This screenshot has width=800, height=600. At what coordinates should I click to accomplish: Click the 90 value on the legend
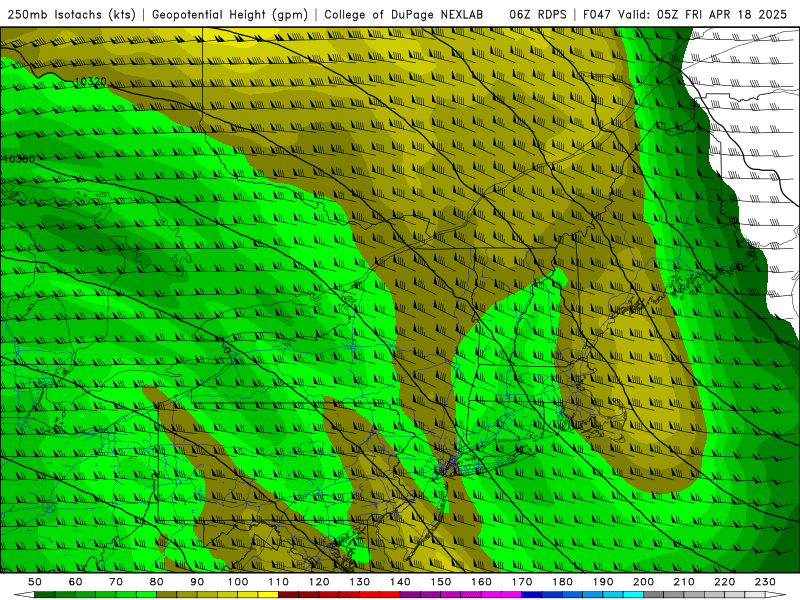point(197,582)
